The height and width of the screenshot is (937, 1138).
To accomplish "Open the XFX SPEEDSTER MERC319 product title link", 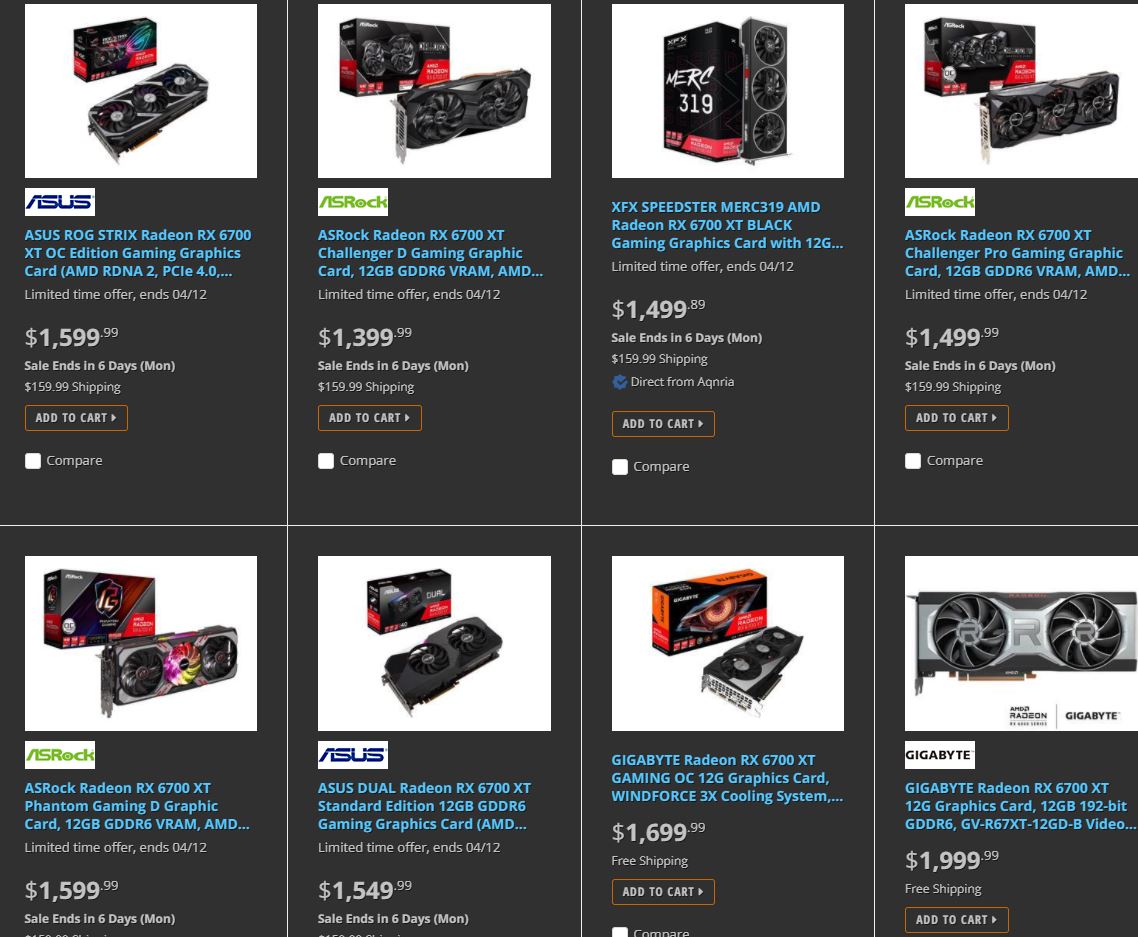I will (727, 225).
